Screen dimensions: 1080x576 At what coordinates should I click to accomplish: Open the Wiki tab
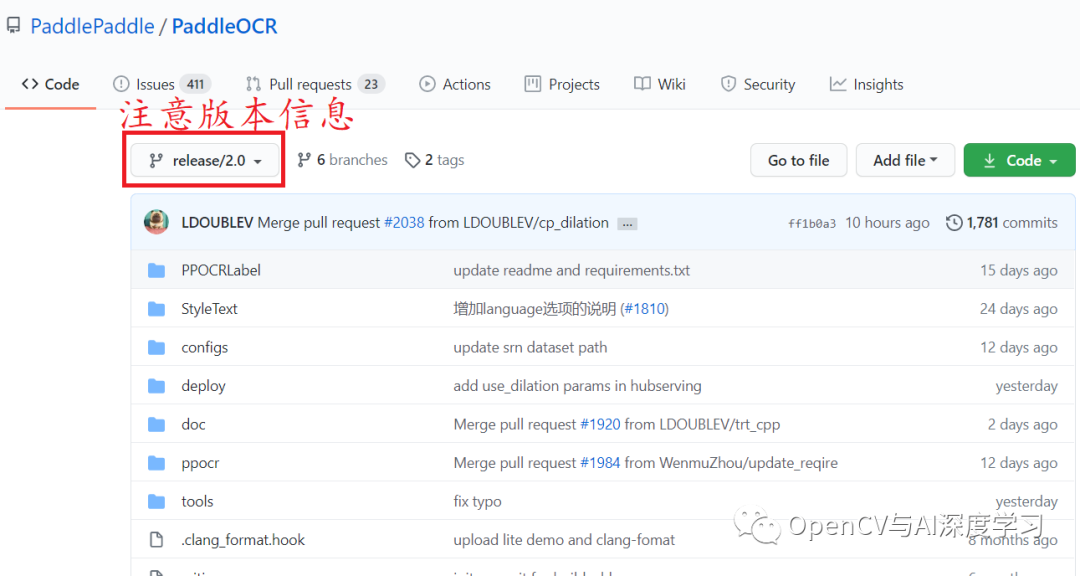coord(659,84)
